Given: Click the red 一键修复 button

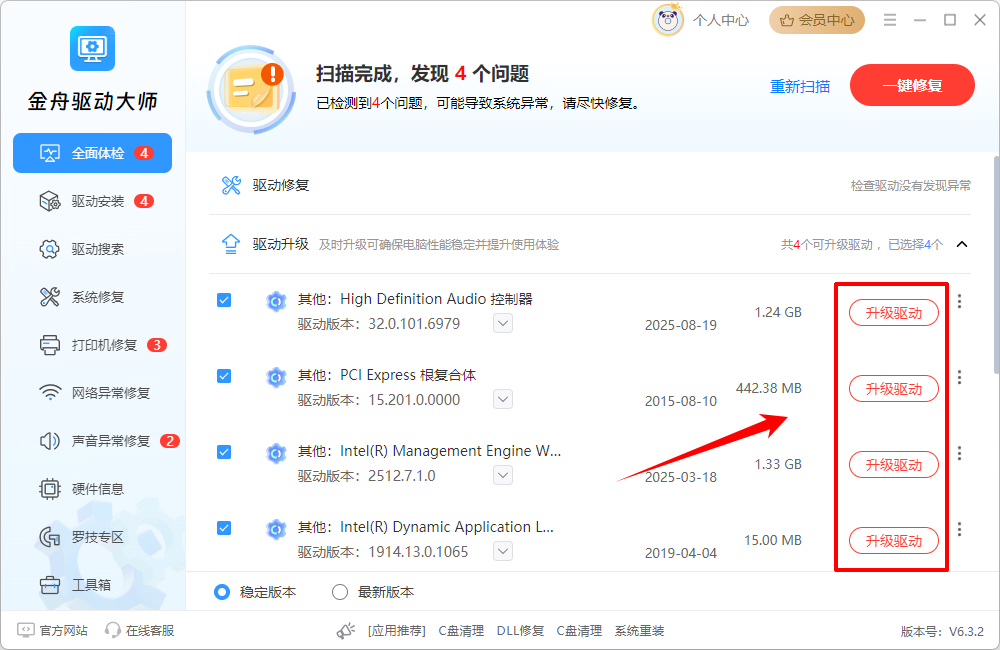Looking at the screenshot, I should 912,85.
